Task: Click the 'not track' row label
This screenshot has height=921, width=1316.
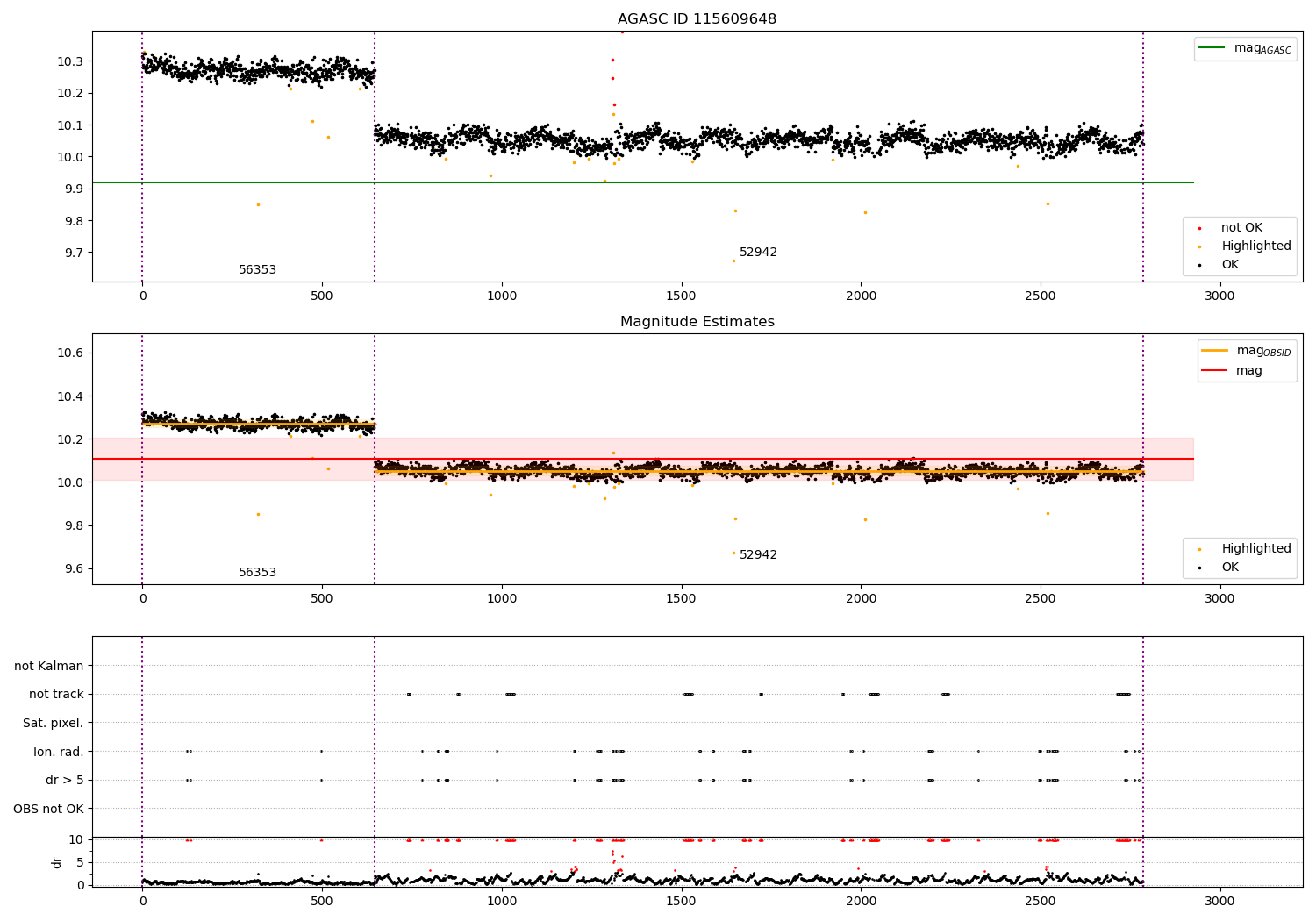Action: click(x=56, y=695)
